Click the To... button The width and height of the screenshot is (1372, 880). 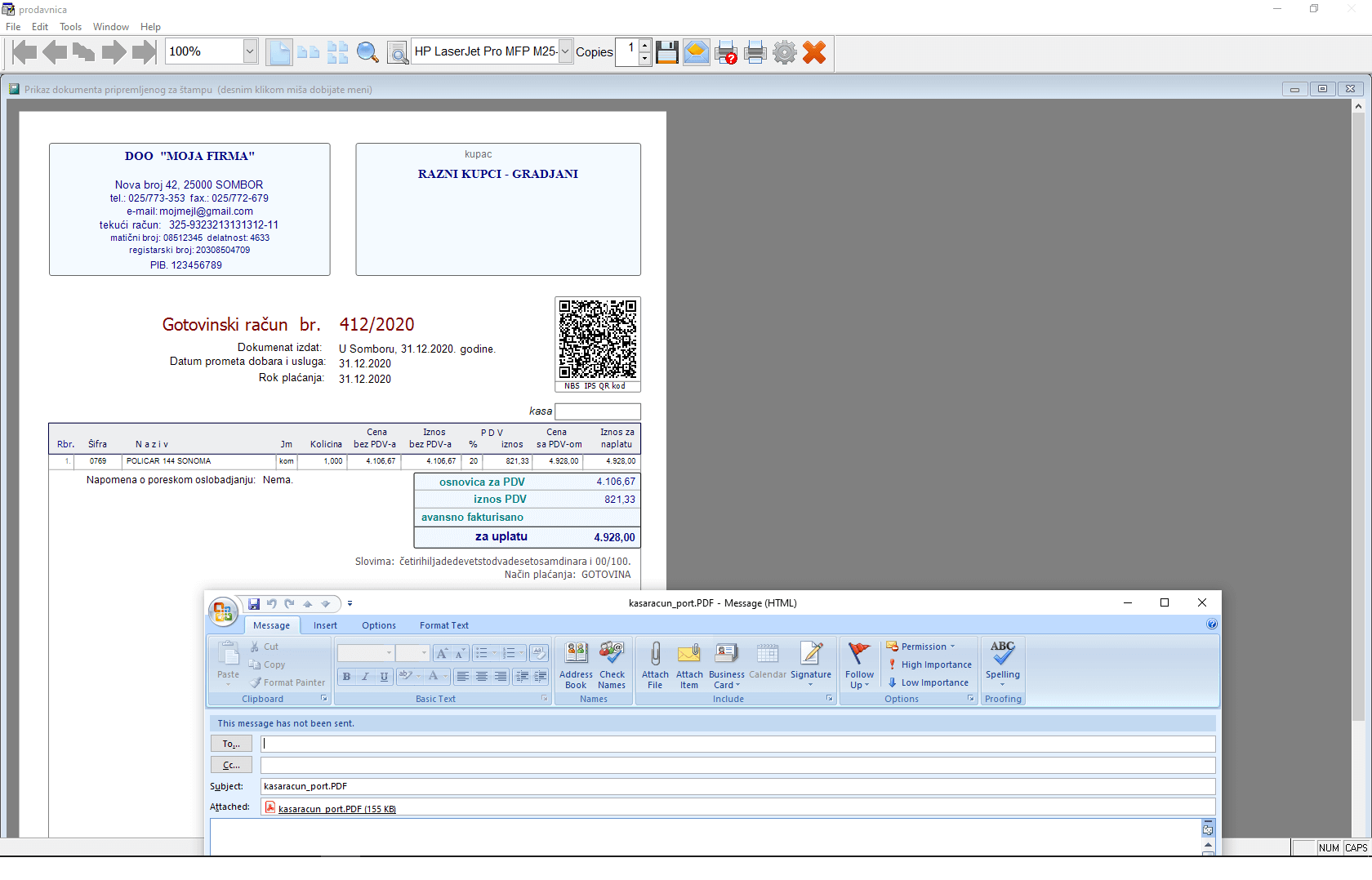tap(232, 744)
